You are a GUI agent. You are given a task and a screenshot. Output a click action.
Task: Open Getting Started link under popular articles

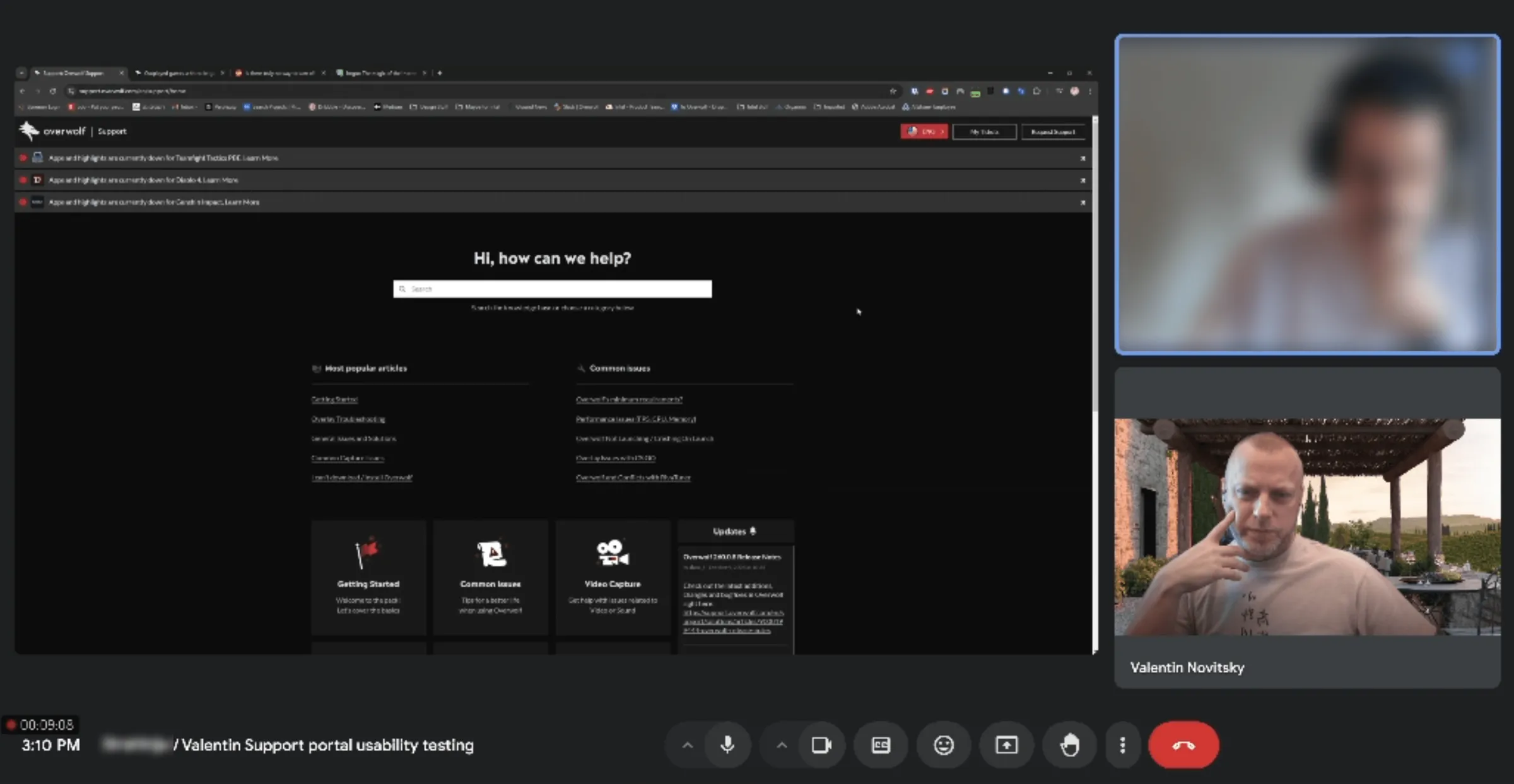point(334,399)
